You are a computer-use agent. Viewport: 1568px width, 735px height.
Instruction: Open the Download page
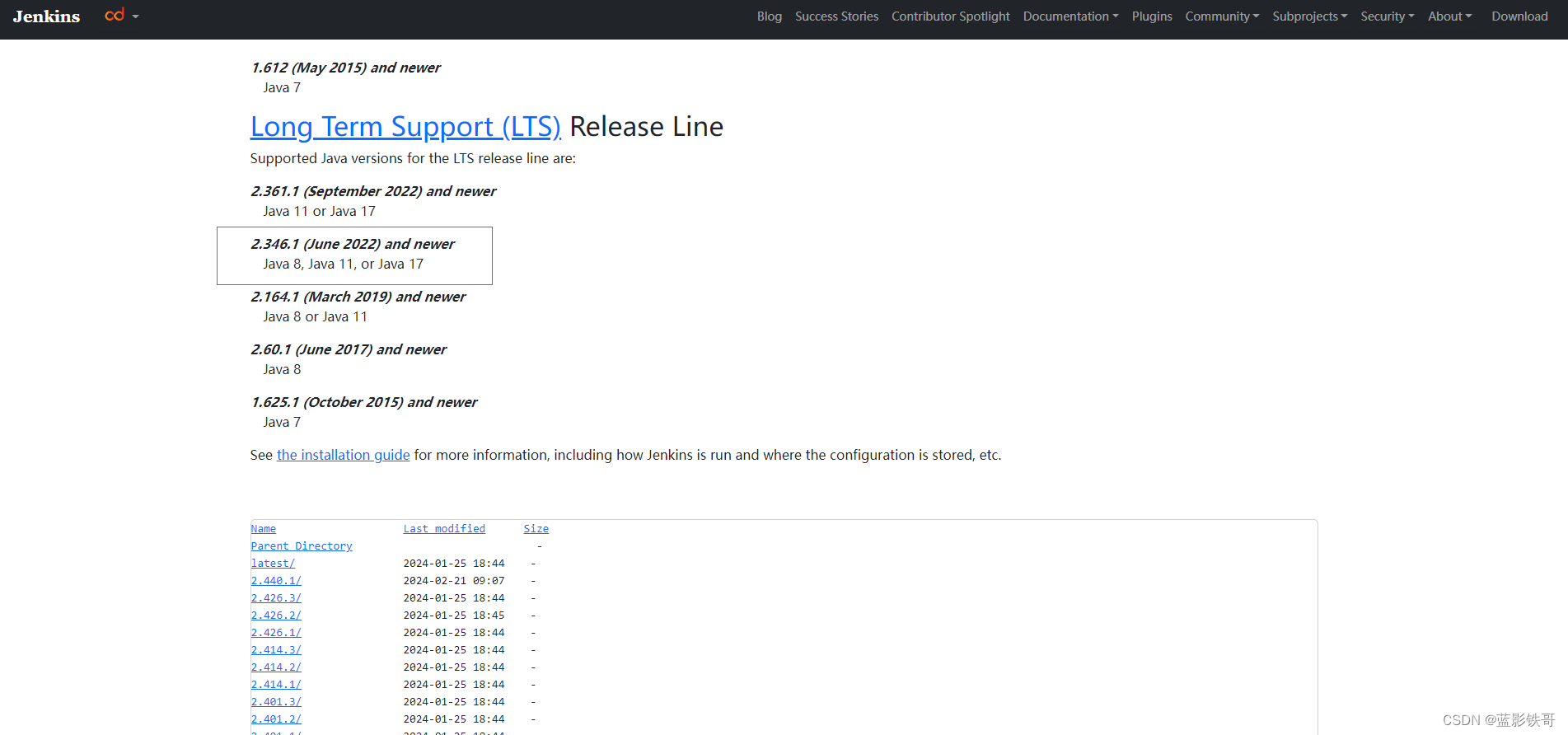[1519, 16]
